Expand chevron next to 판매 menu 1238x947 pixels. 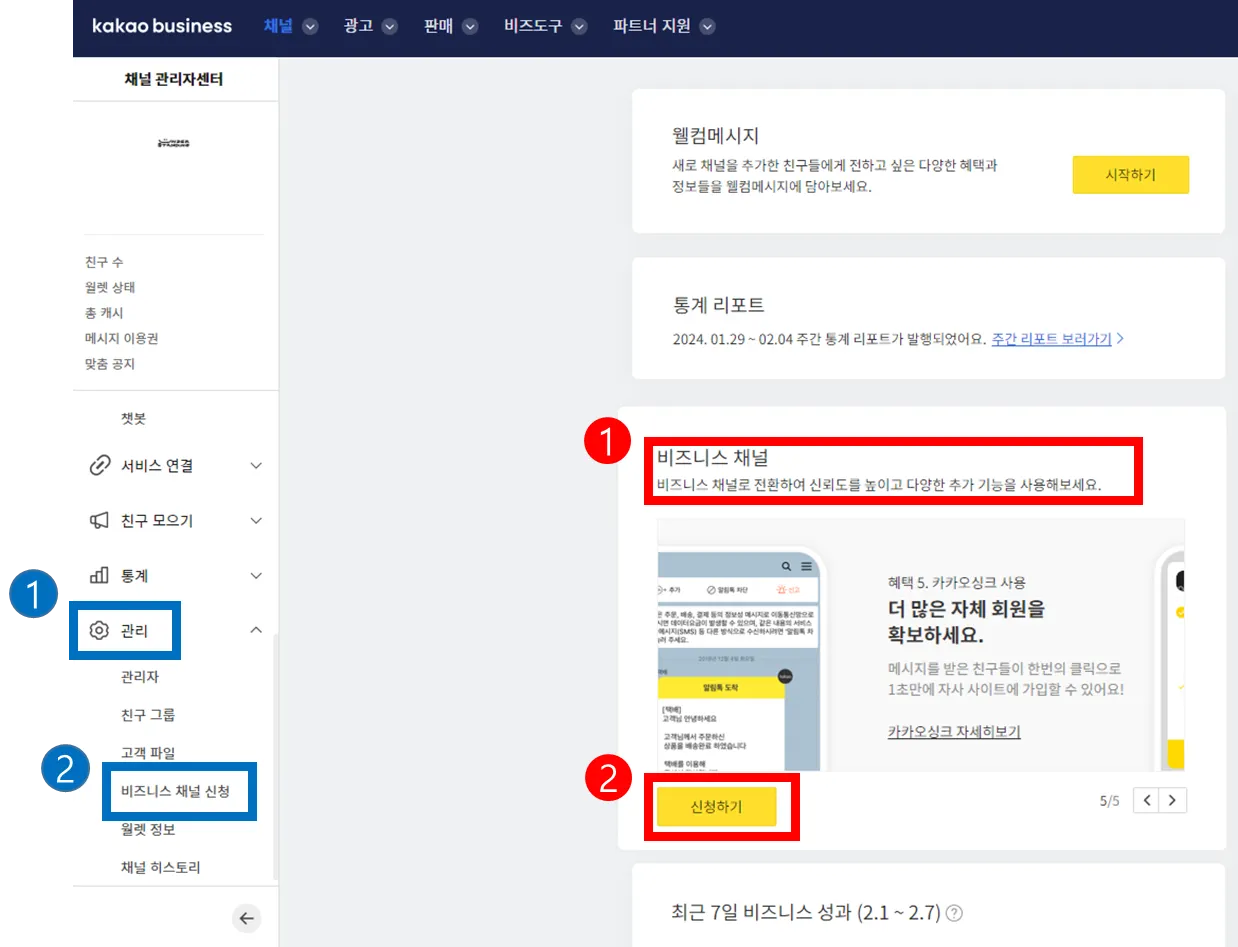click(x=470, y=27)
